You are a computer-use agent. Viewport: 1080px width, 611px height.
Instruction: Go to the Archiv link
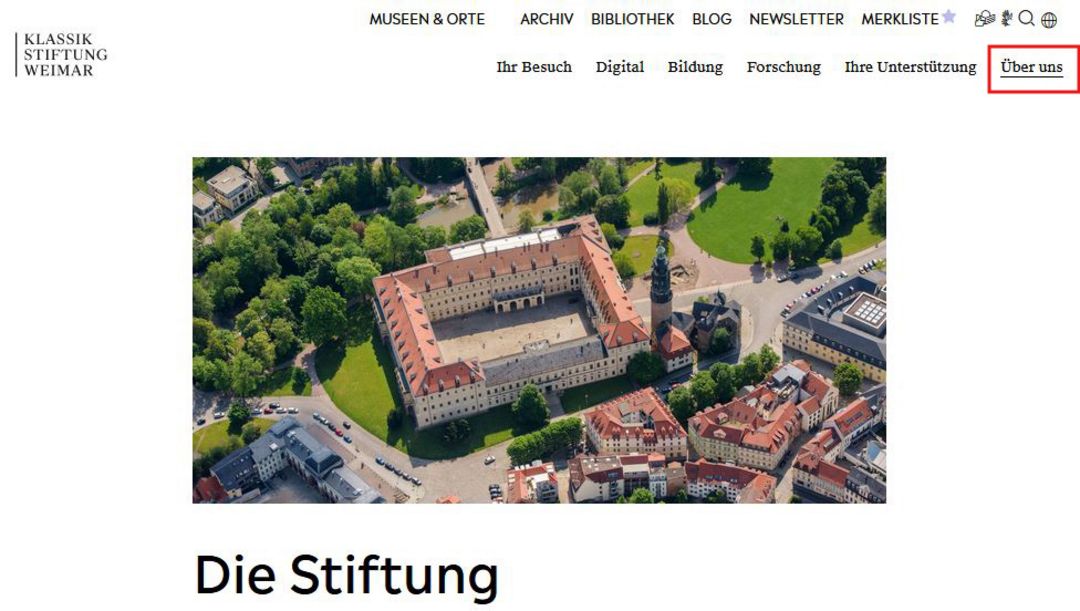point(547,19)
